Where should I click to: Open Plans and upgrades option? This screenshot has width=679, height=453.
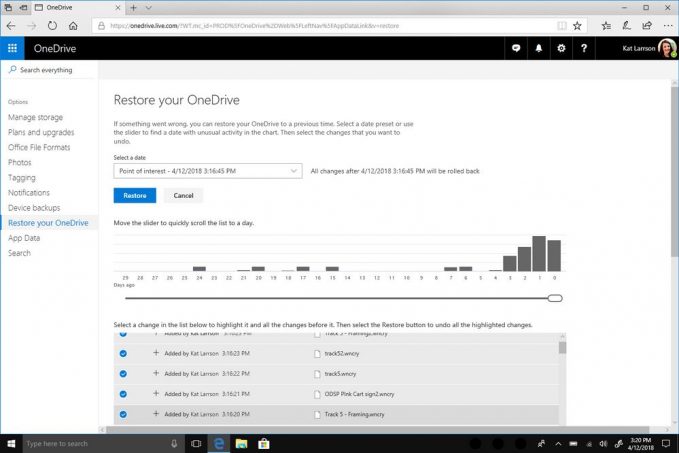41,133
